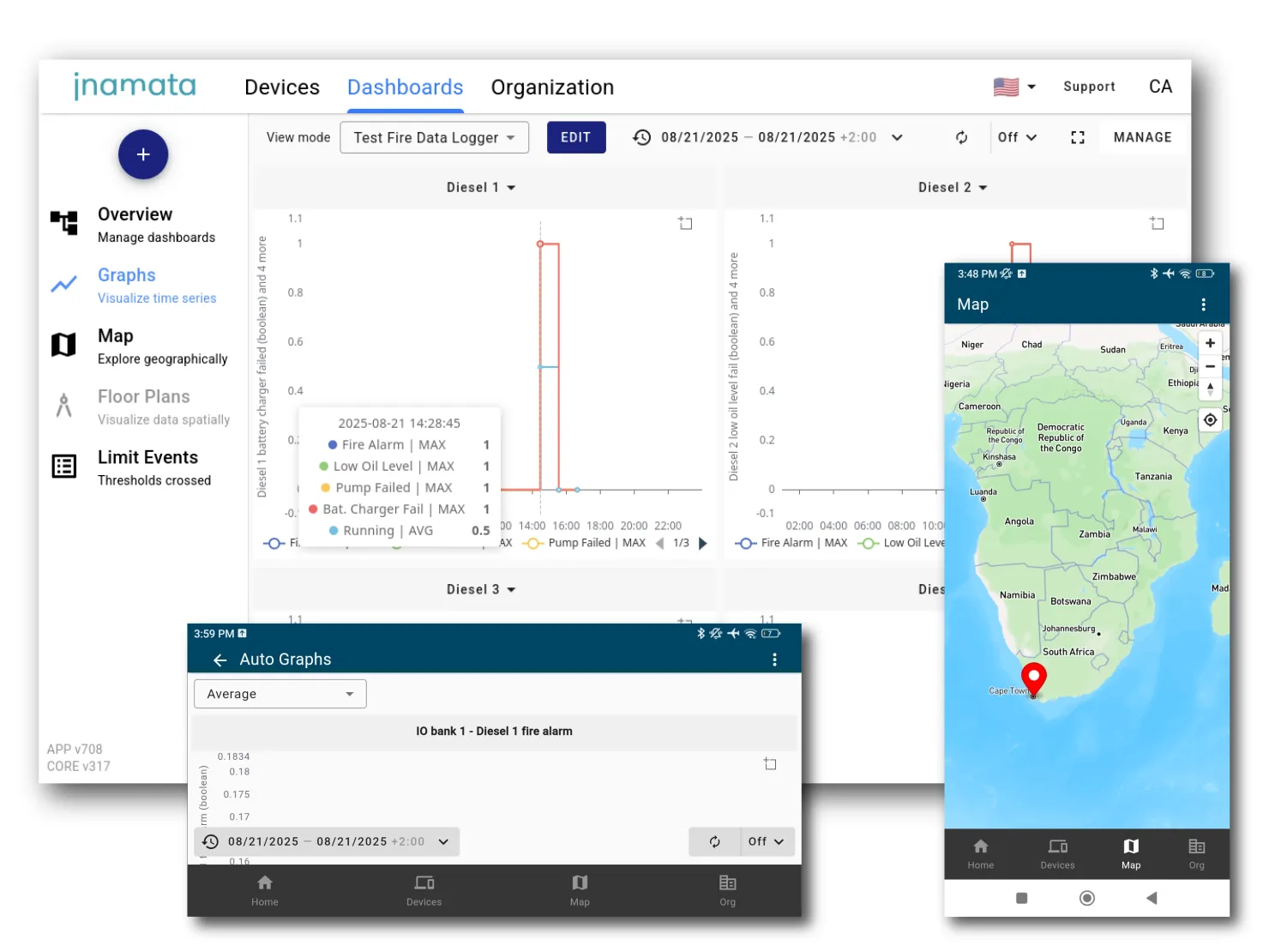1263x952 pixels.
Task: Select the Graphs time series icon
Action: click(64, 285)
